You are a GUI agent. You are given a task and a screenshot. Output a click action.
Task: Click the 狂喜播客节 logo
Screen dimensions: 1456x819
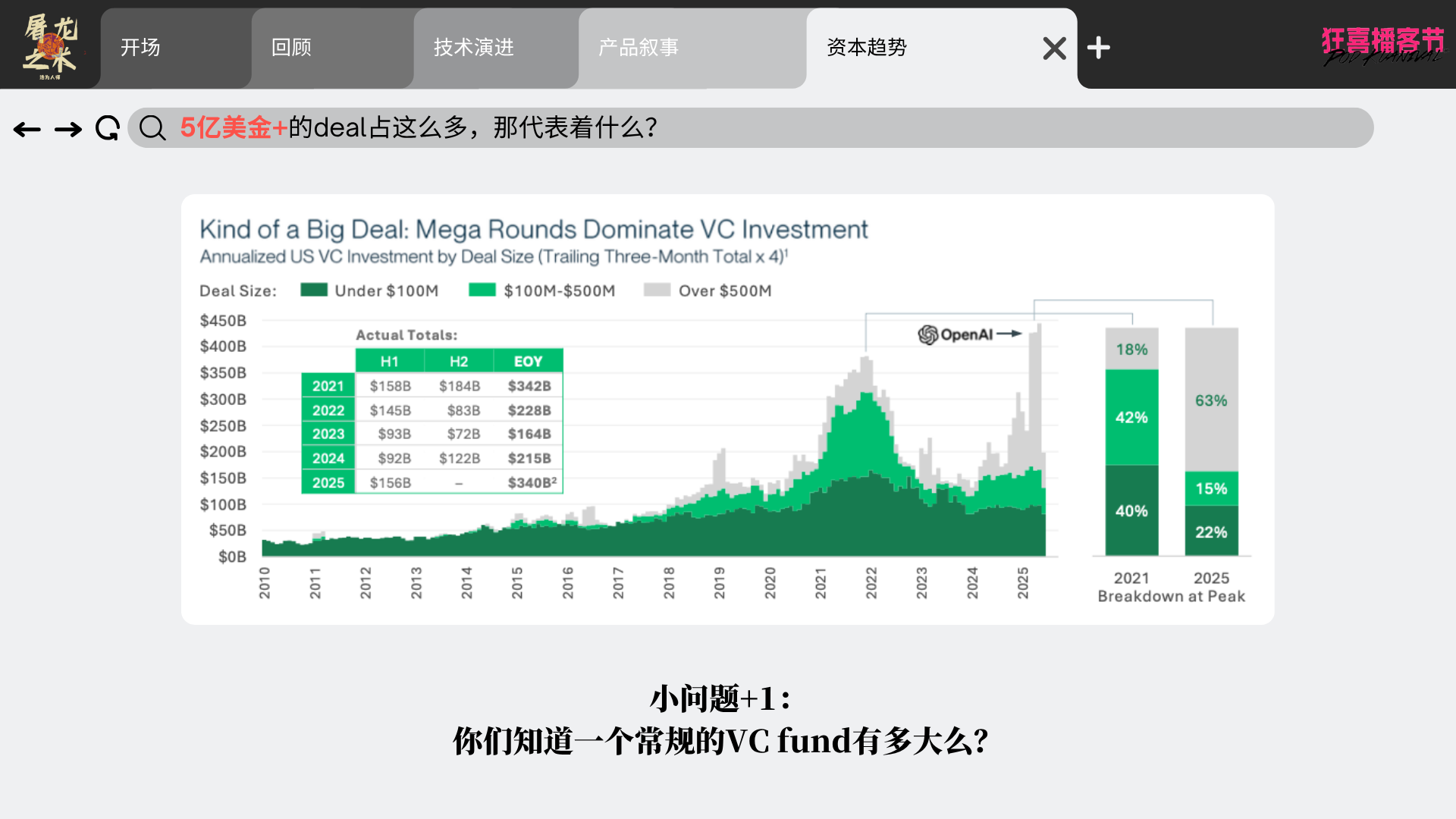[x=1382, y=45]
